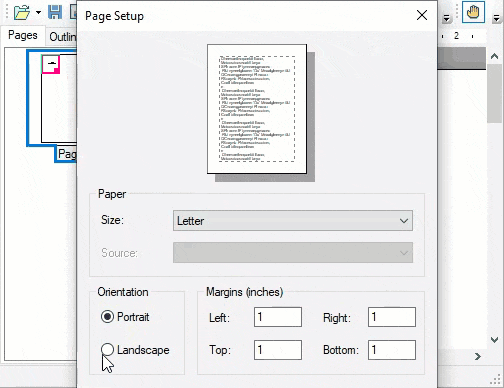504x388 pixels.
Task: Click the vertical scrollbar down arrow
Action: (x=495, y=340)
